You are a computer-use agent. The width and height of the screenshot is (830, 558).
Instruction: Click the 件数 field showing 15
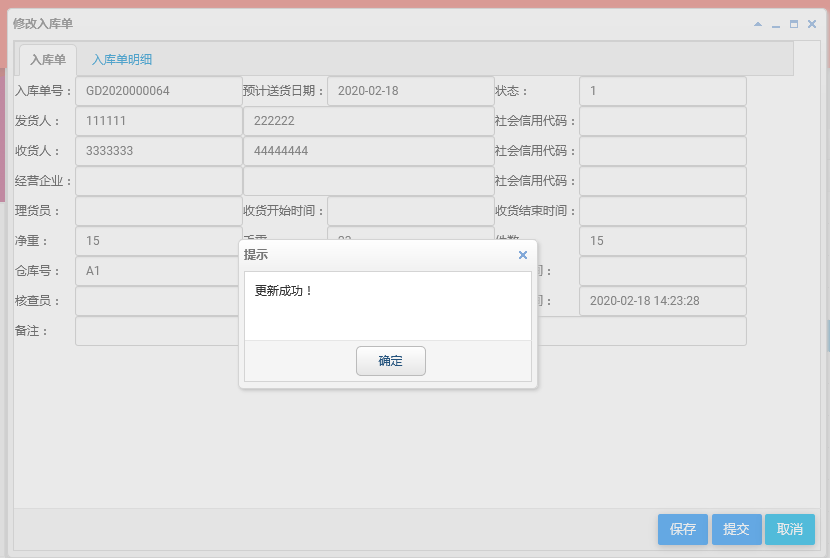coord(663,241)
